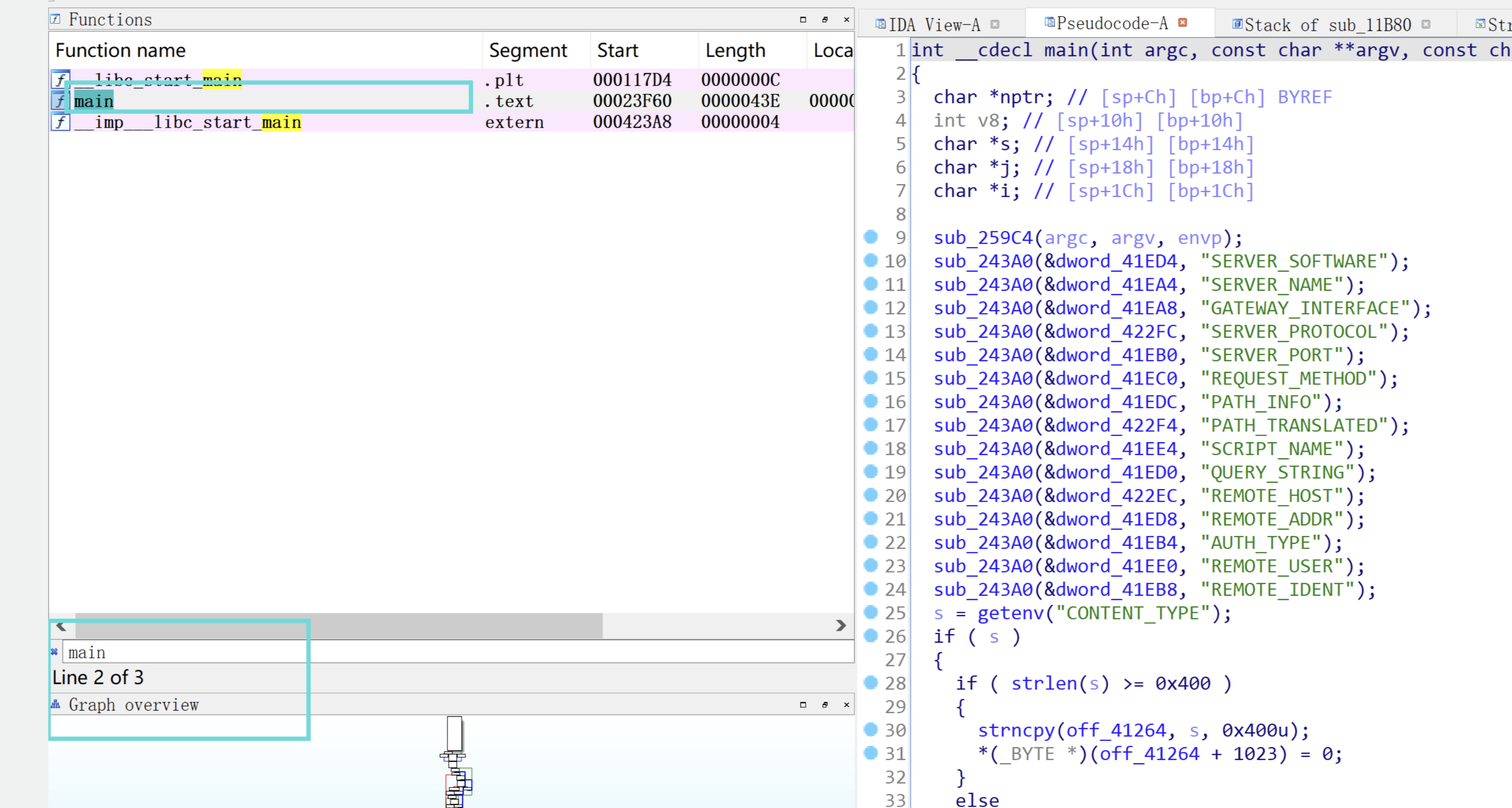
Task: Select the __libc_start_main .plt row
Action: tap(452, 79)
